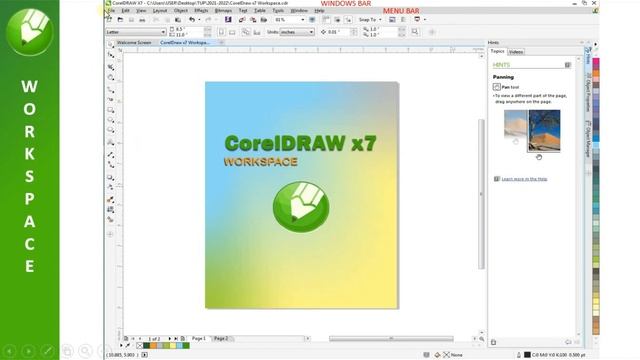Viewport: 640px width, 360px height.
Task: Click Options icon in standard toolbar
Action: pos(392,20)
